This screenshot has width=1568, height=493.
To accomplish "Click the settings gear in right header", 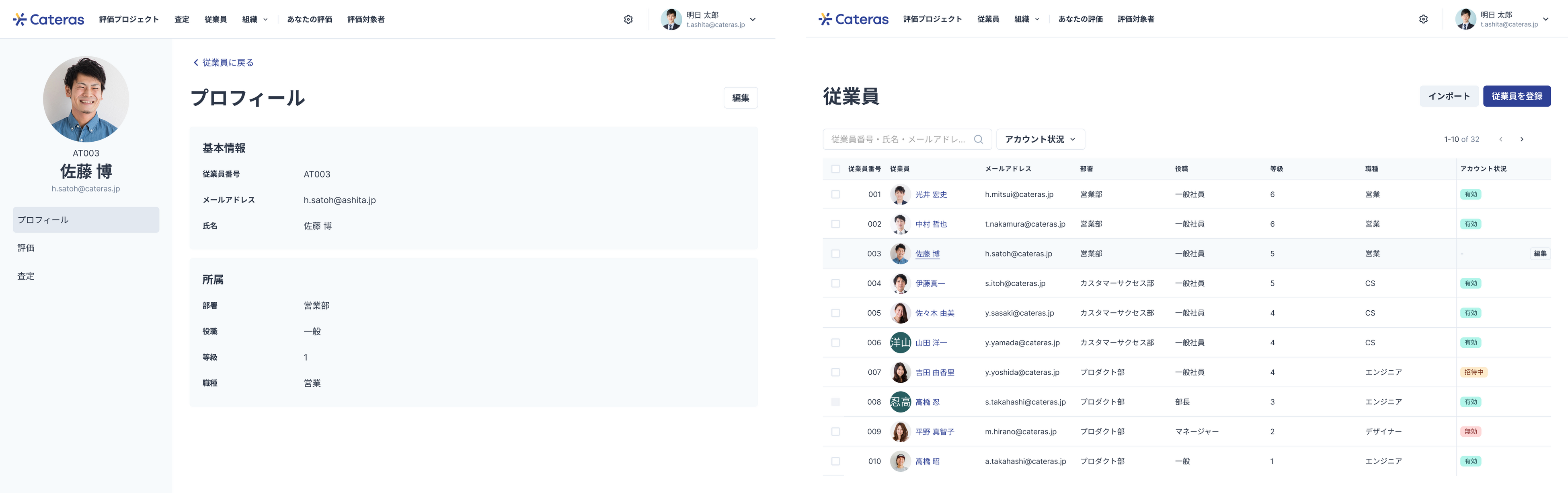I will pos(1423,19).
